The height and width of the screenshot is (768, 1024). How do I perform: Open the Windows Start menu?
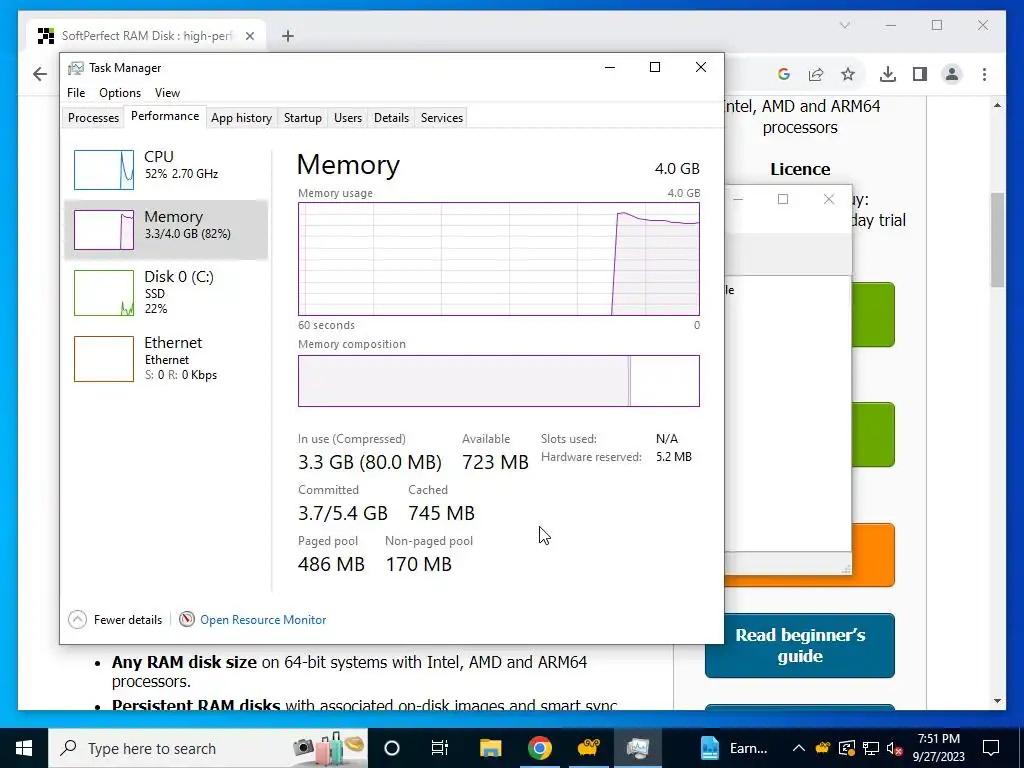[x=24, y=748]
